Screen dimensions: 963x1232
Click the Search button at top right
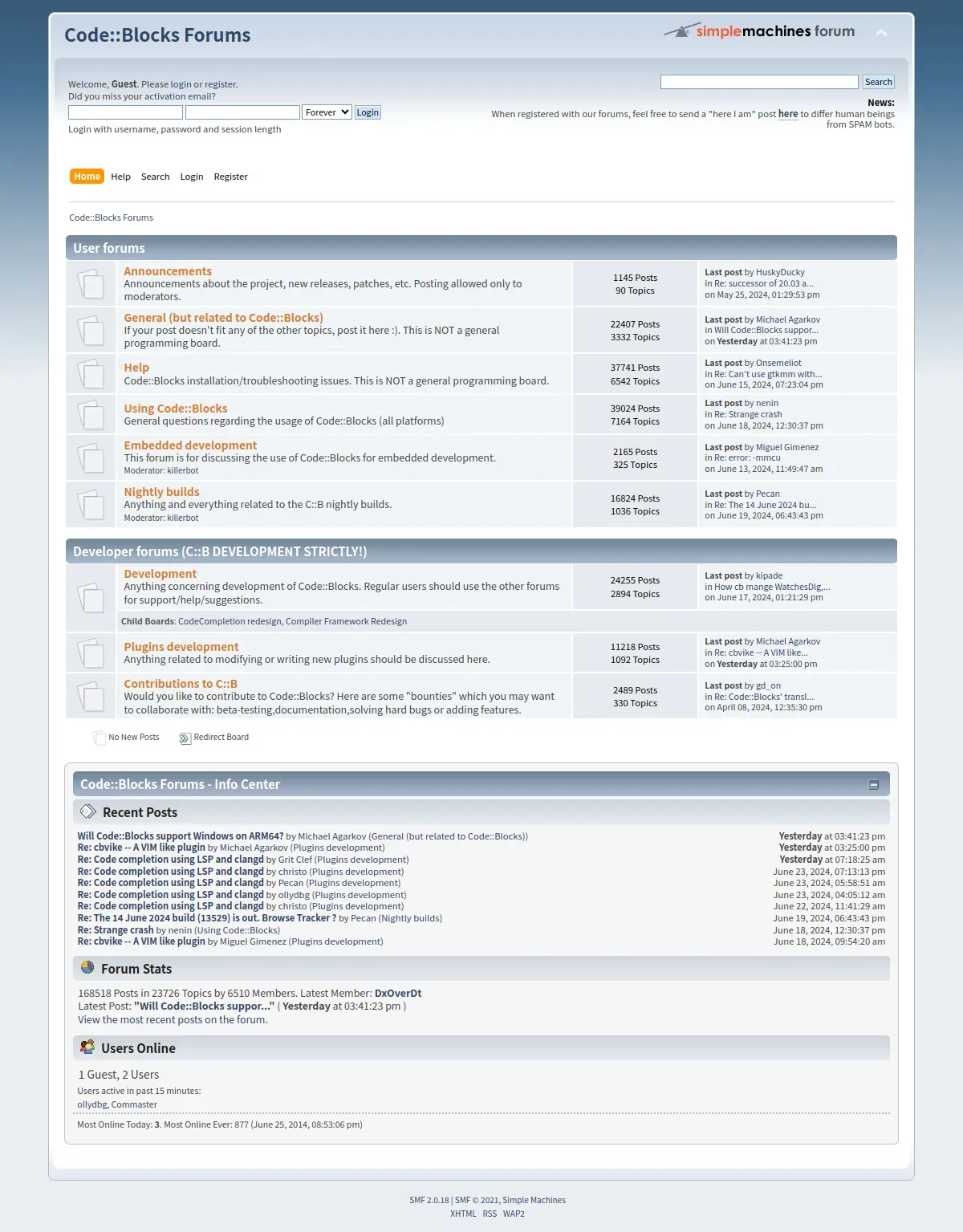coord(878,82)
